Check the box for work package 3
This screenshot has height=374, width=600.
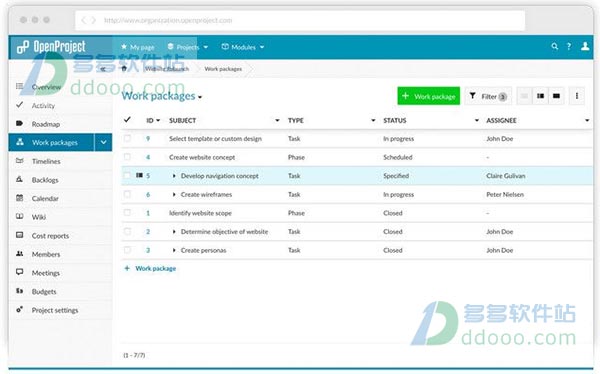127,250
